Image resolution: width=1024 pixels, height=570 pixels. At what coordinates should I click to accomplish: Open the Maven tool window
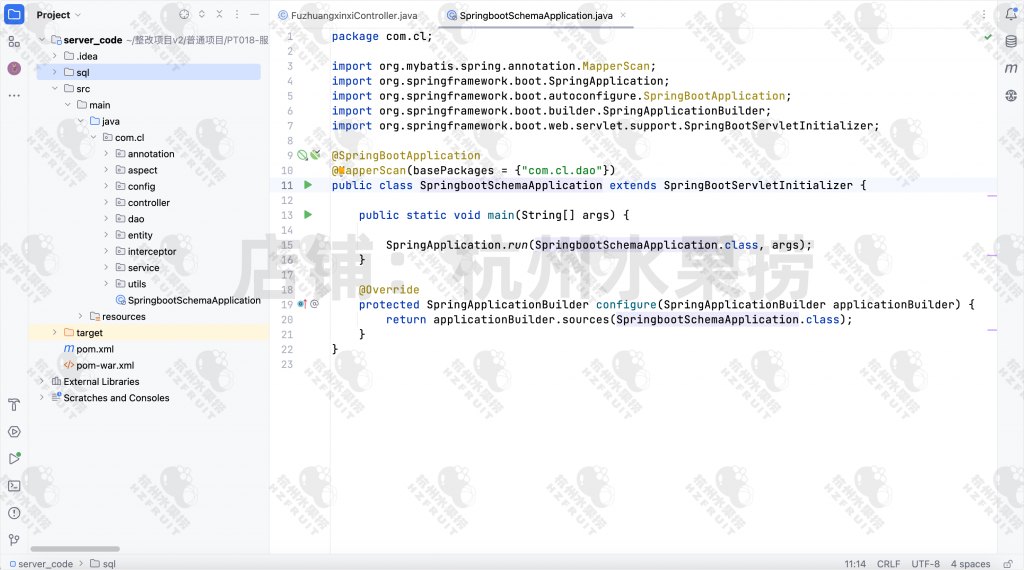(1010, 69)
